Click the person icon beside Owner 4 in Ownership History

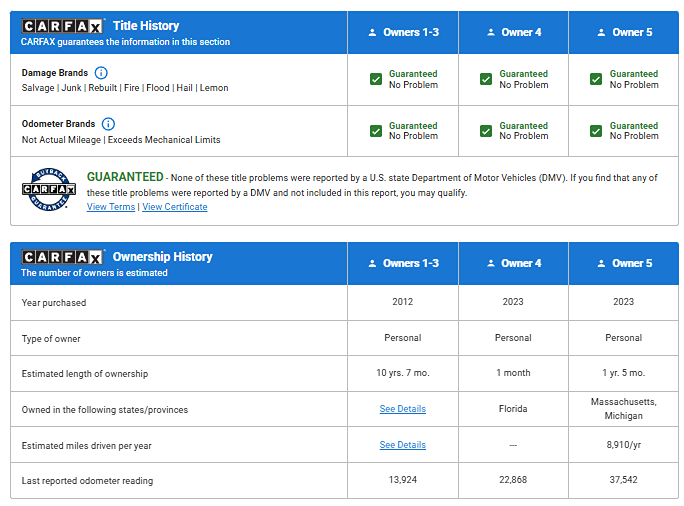[491, 263]
